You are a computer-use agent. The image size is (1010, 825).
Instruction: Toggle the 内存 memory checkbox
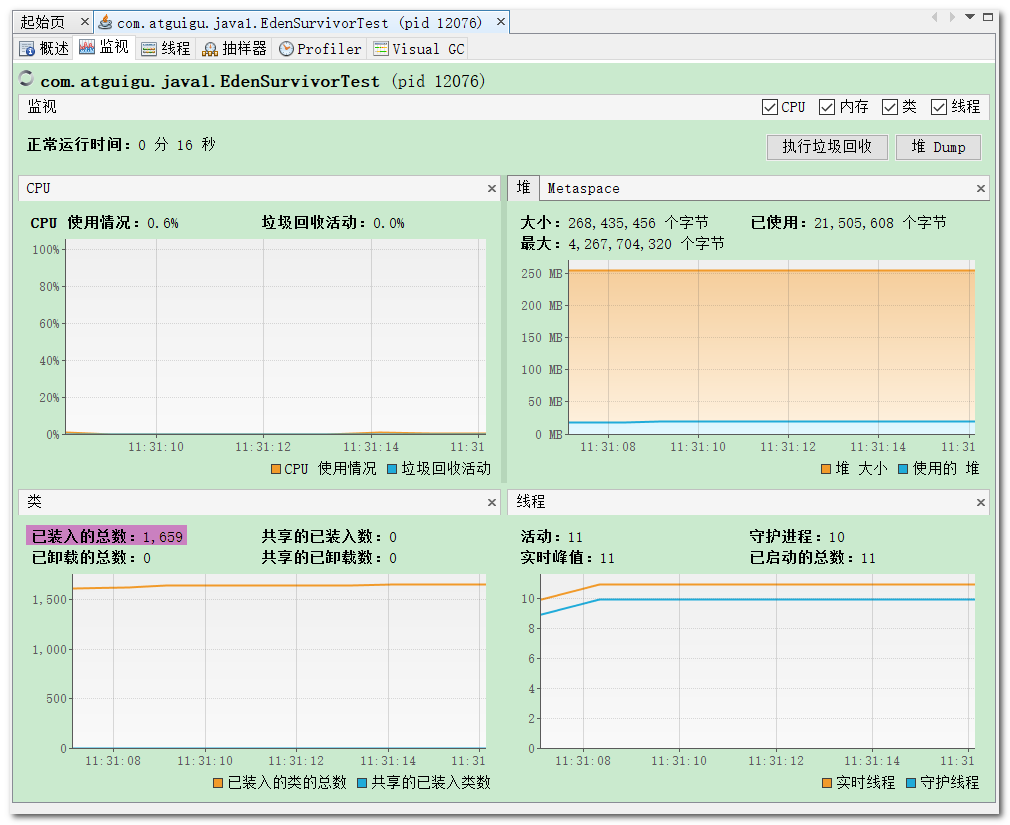(x=826, y=107)
